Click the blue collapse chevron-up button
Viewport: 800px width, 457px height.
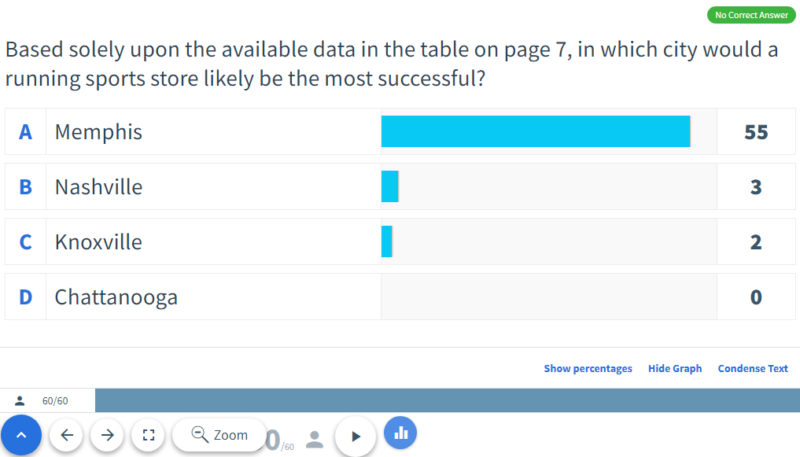click(21, 435)
